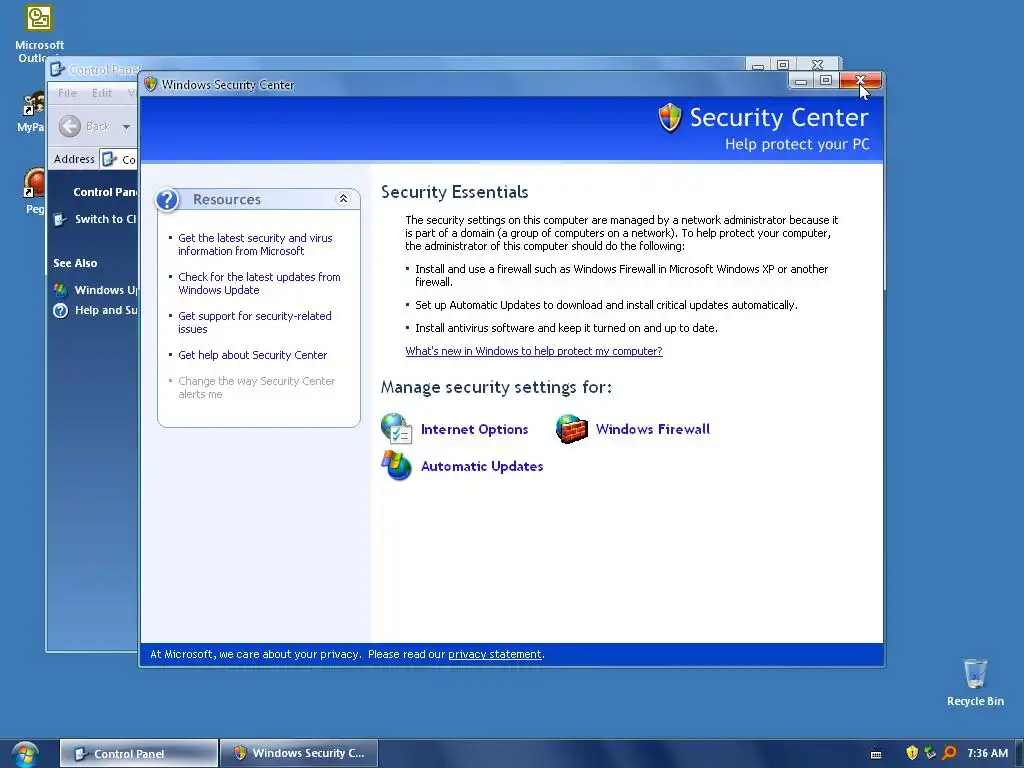Close the Windows Security Center window
The image size is (1024, 768).
pos(860,80)
